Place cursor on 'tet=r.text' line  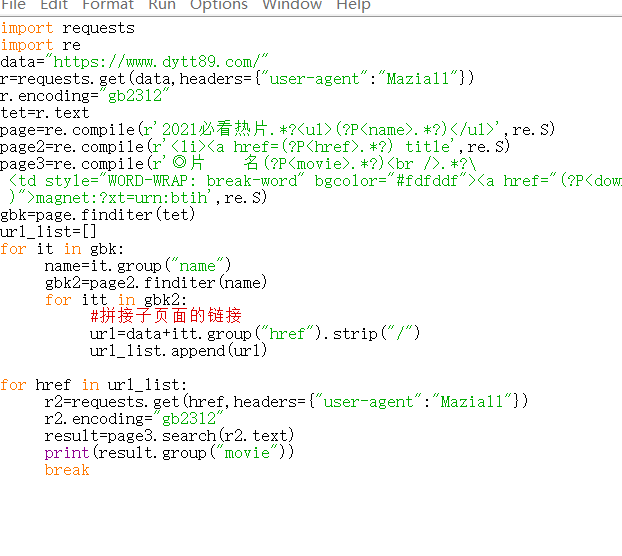click(45, 113)
